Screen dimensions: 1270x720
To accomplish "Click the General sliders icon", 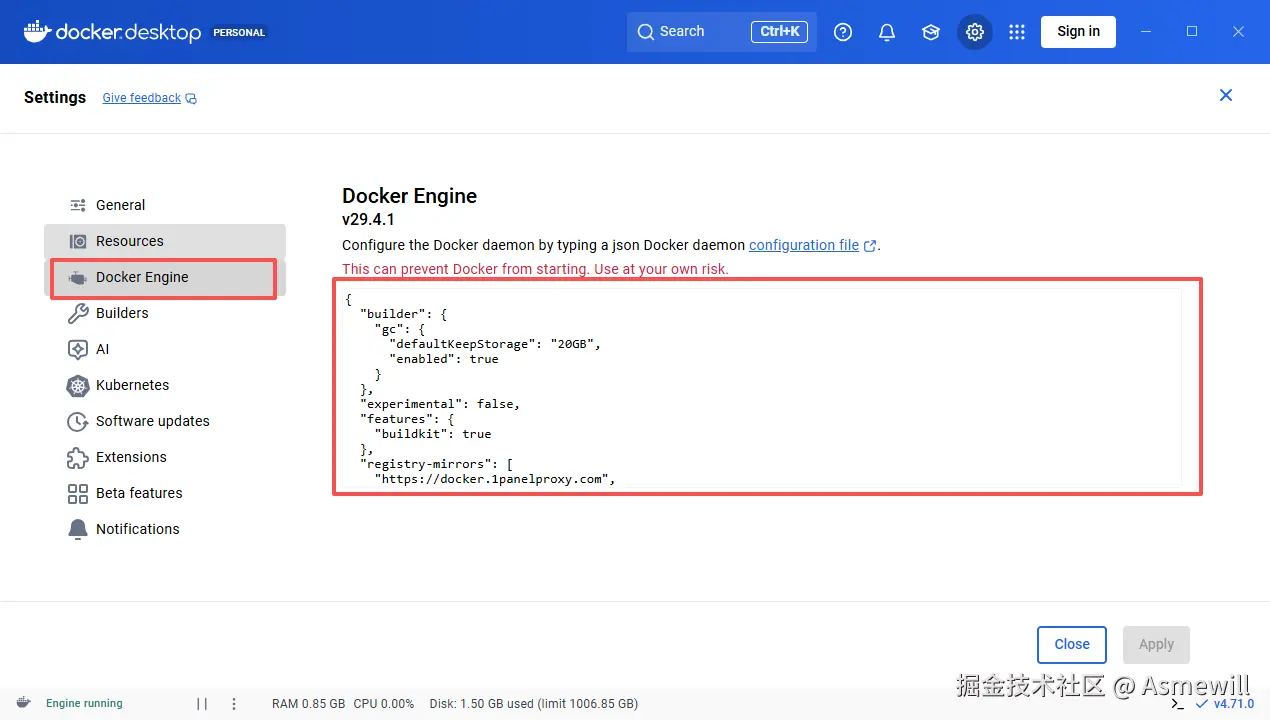I will point(78,205).
